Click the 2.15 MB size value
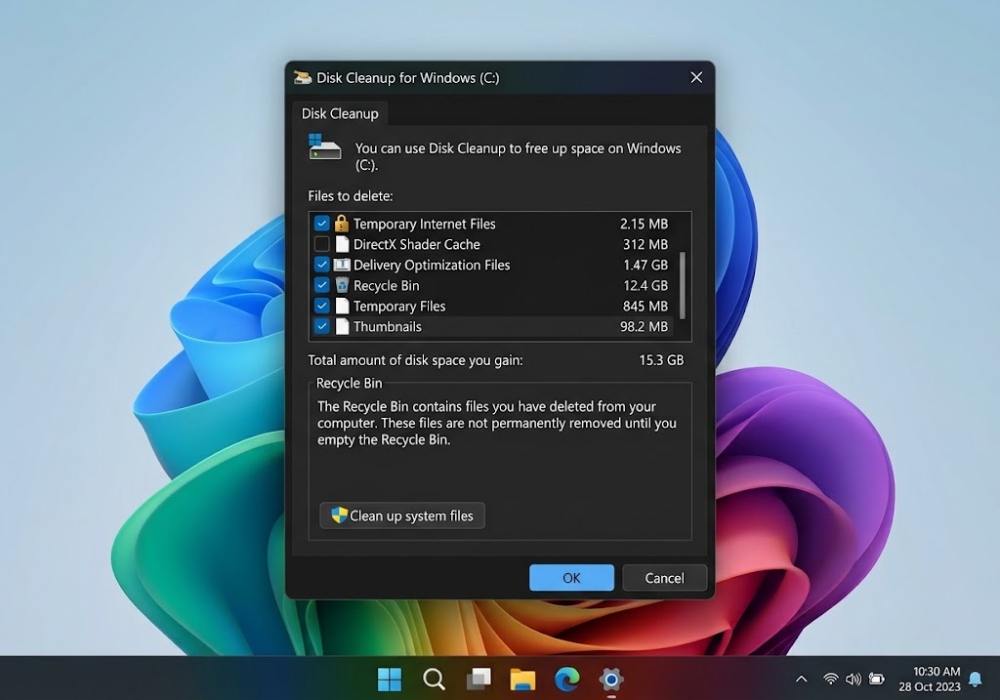 pos(644,224)
